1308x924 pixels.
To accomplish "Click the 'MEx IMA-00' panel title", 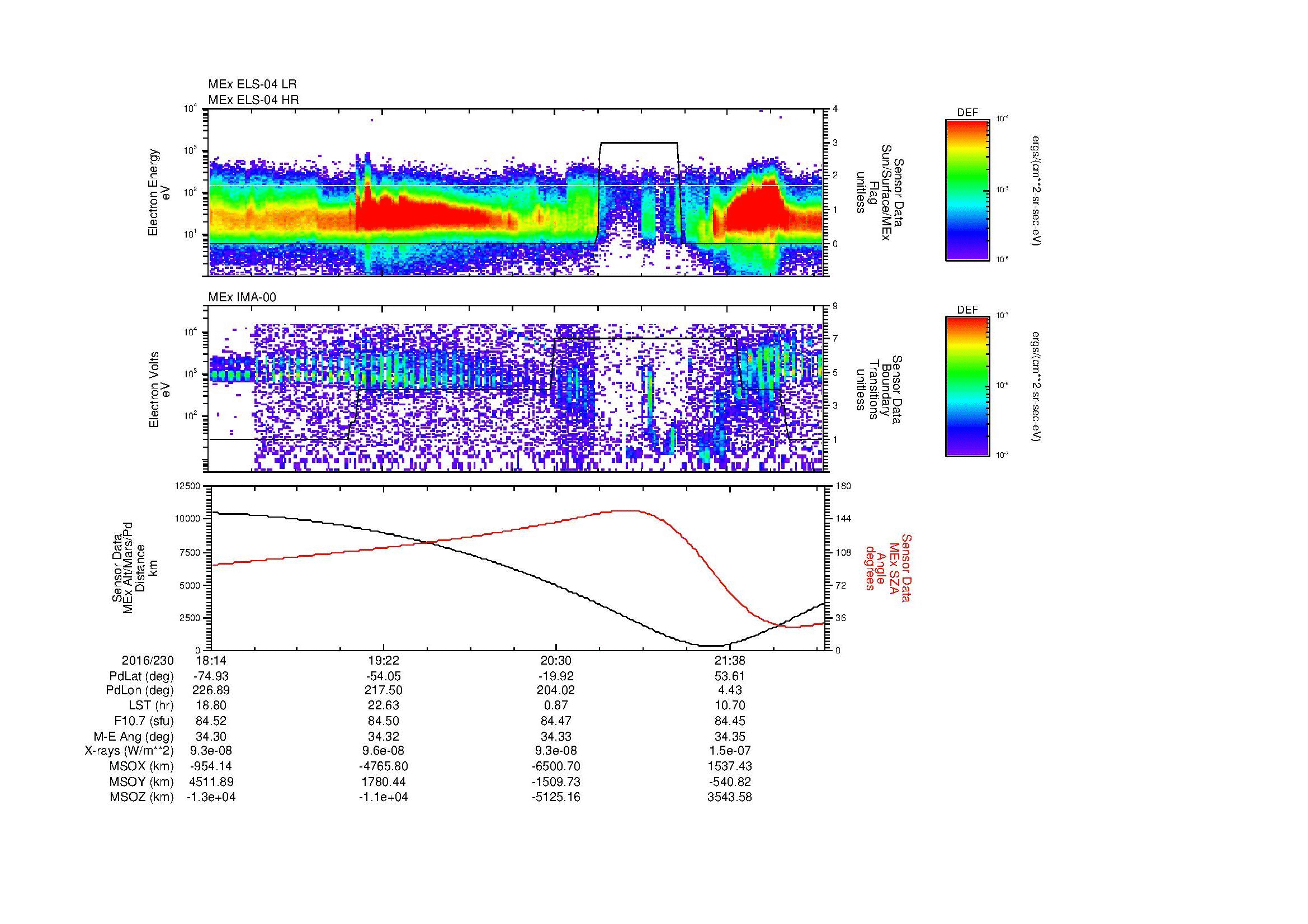I will point(242,297).
